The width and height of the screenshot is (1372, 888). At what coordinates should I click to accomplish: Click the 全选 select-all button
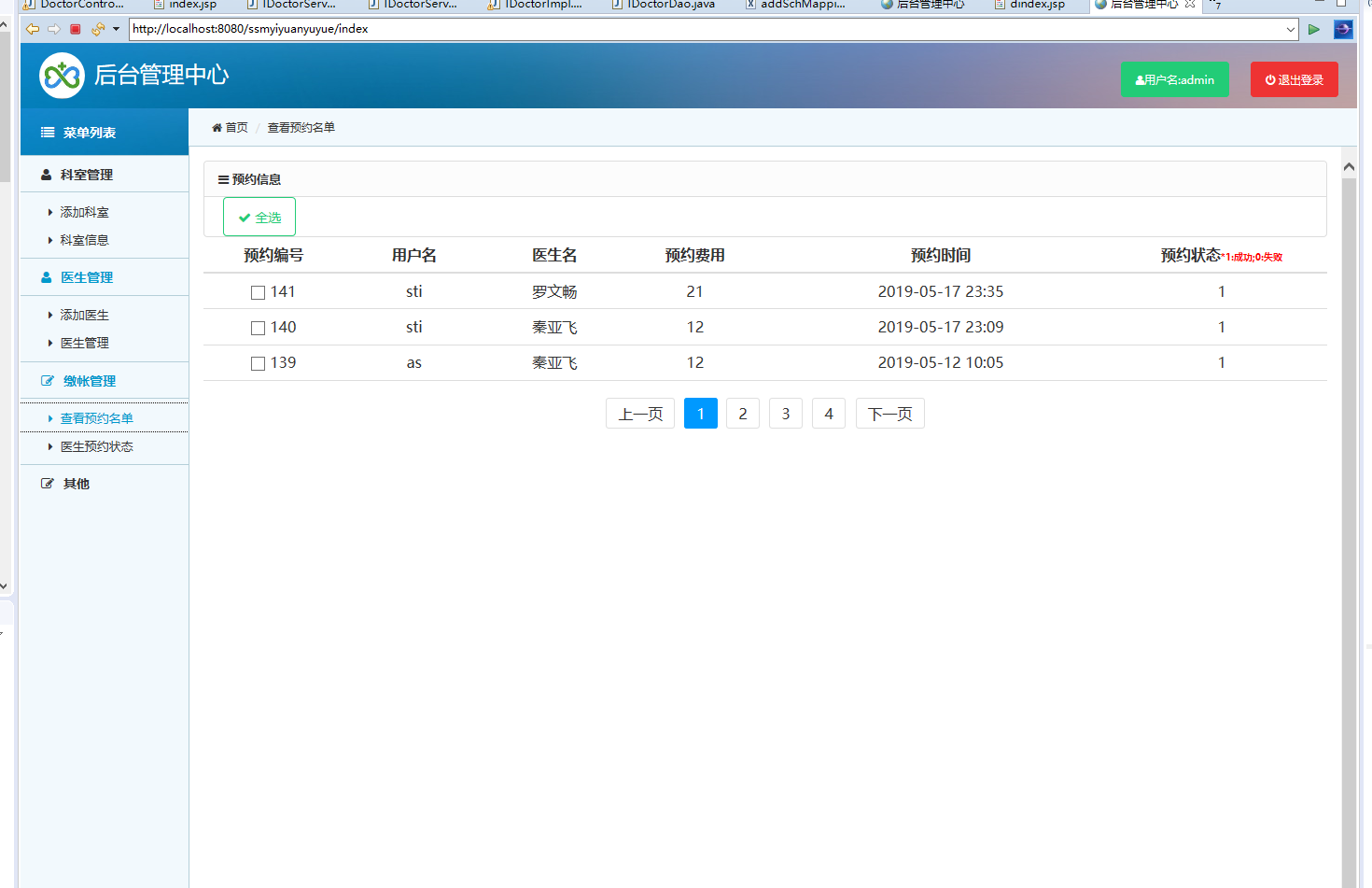[x=259, y=217]
